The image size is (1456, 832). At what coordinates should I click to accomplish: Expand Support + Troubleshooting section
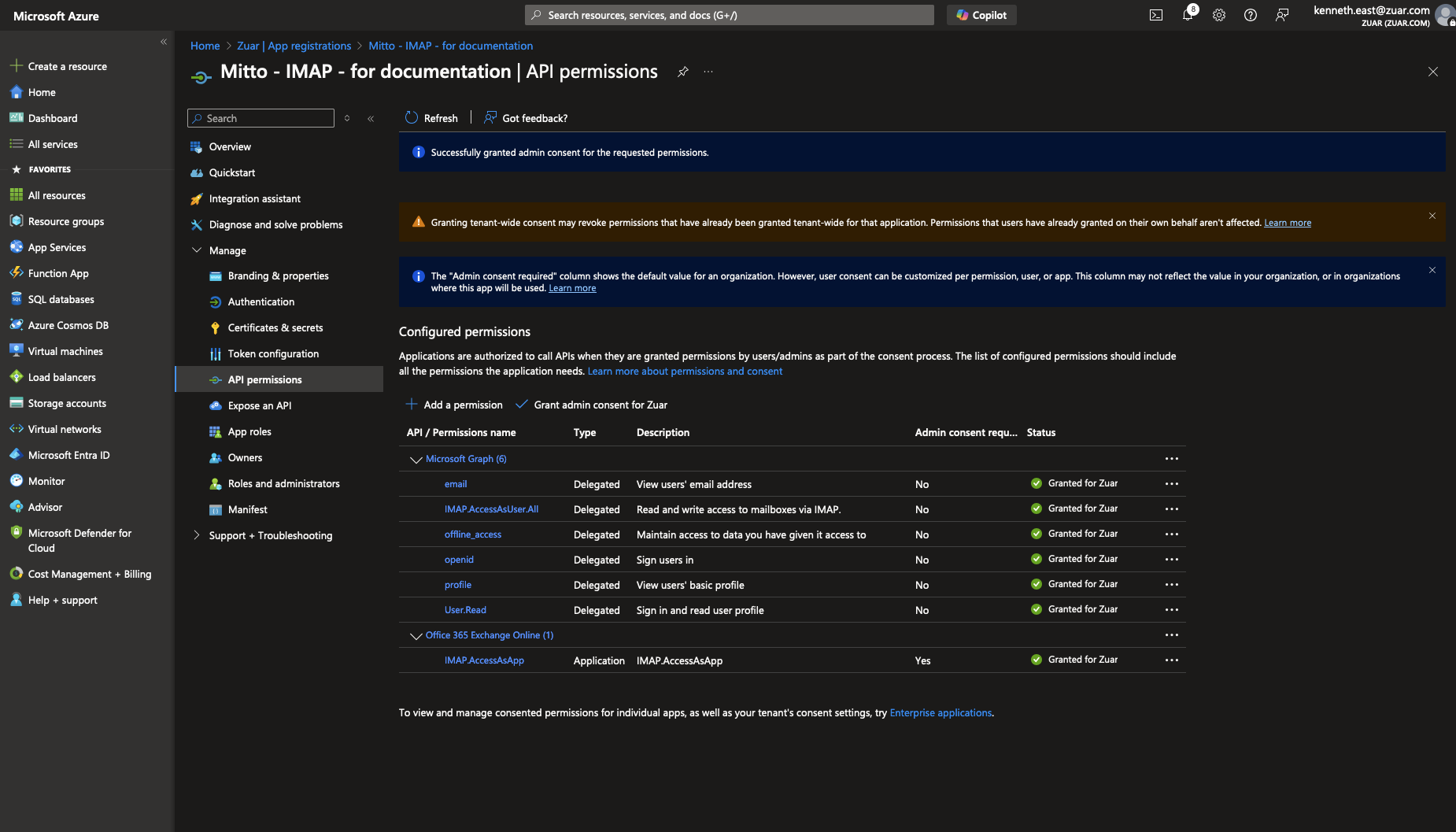pyautogui.click(x=197, y=535)
